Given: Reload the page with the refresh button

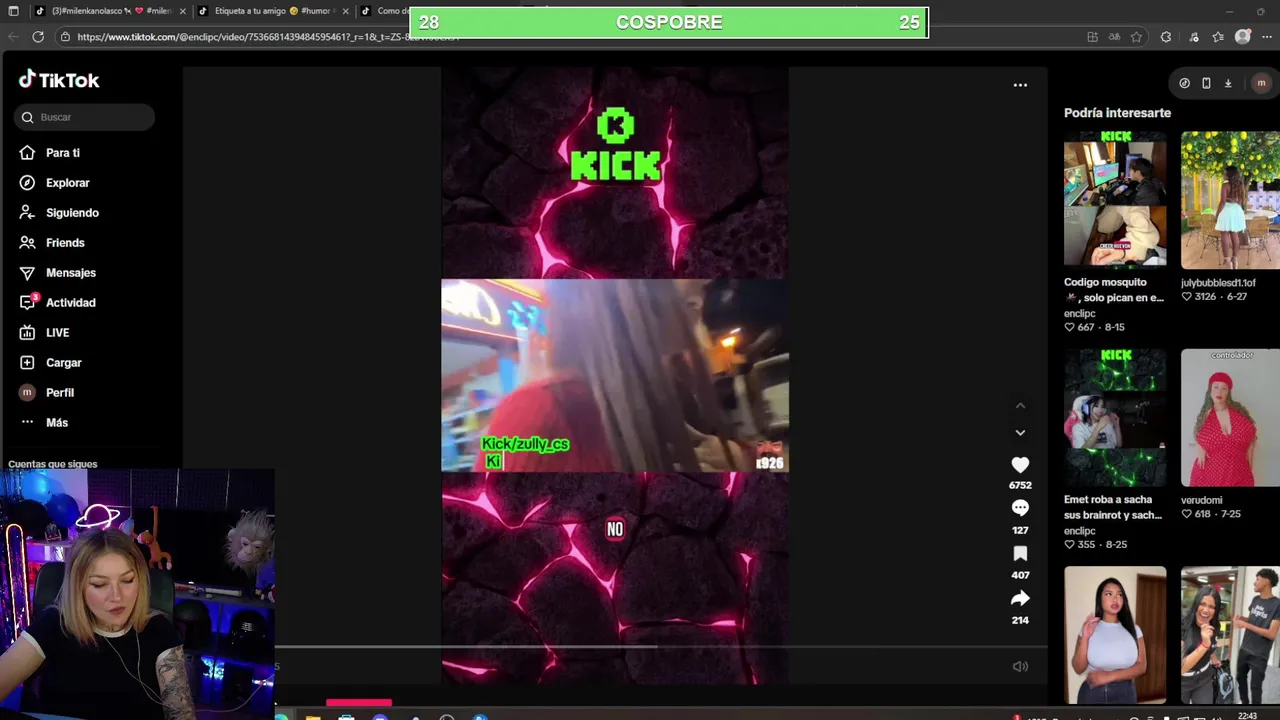Looking at the screenshot, I should tap(38, 37).
